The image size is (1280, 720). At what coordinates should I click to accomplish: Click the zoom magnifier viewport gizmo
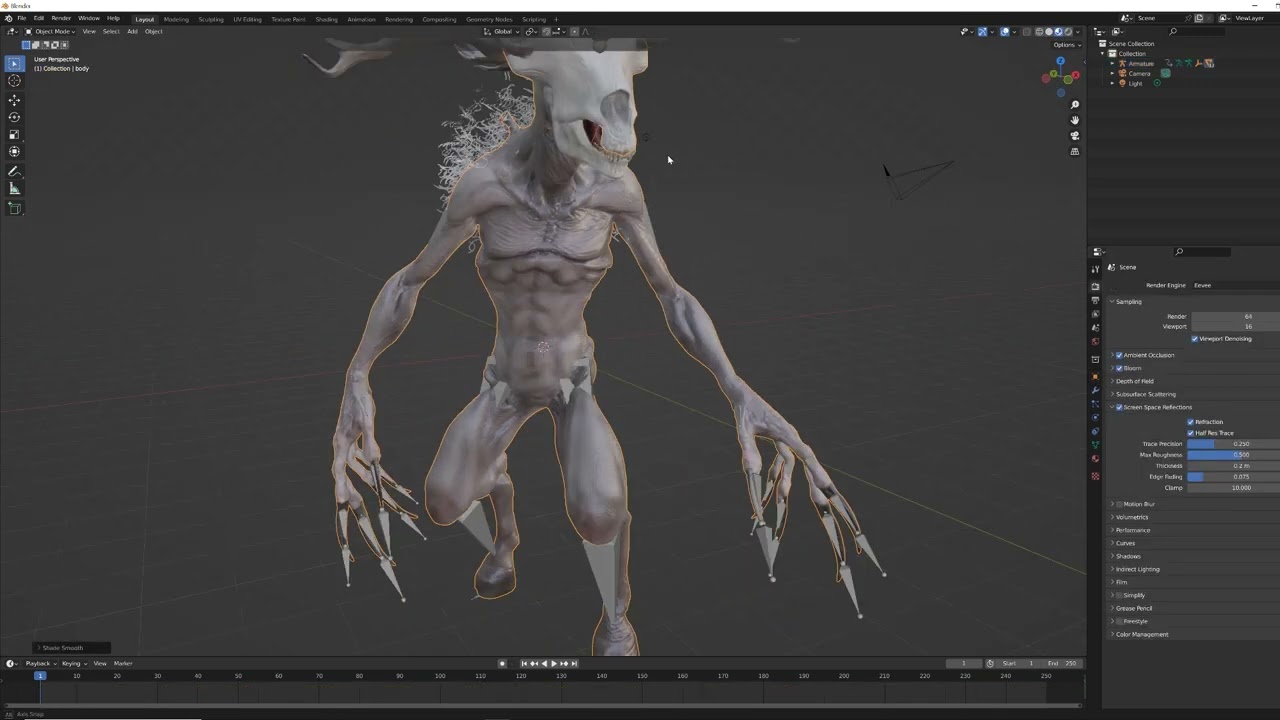(1075, 105)
